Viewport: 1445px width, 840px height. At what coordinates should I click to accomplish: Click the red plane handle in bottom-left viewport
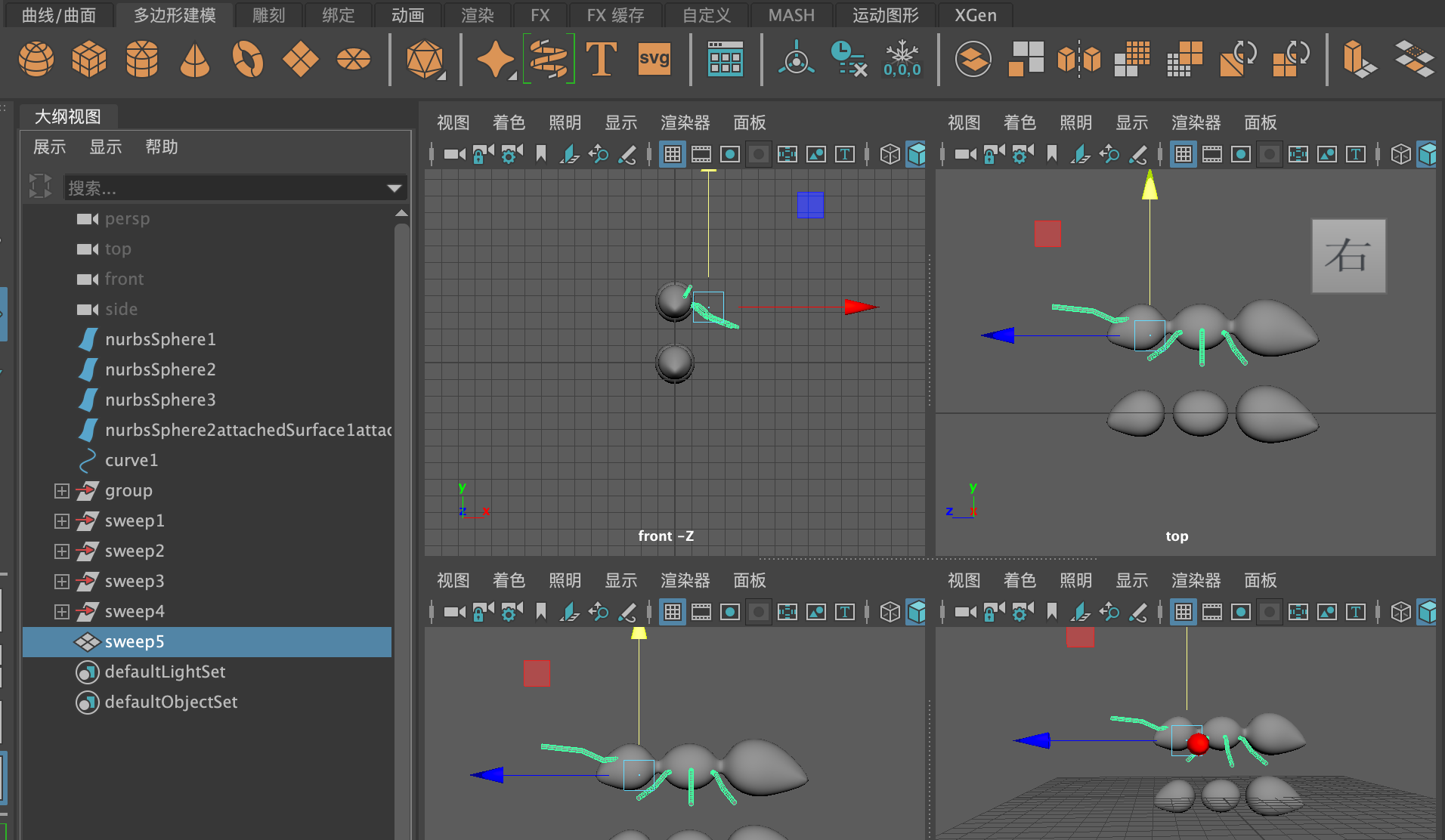(x=537, y=673)
